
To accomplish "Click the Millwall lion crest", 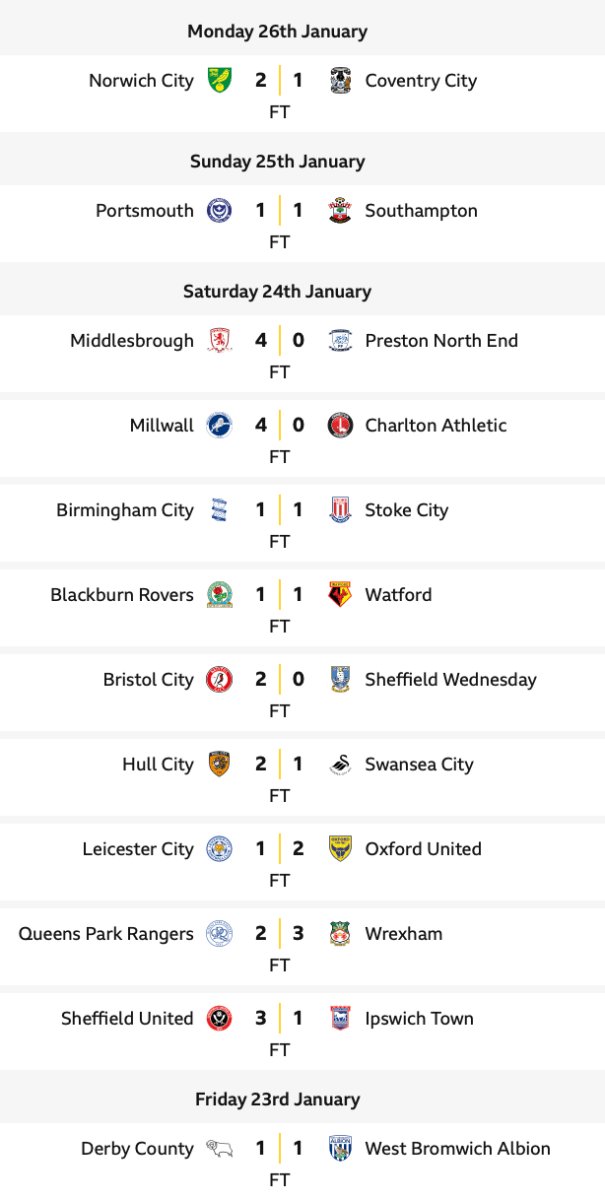I will [219, 425].
